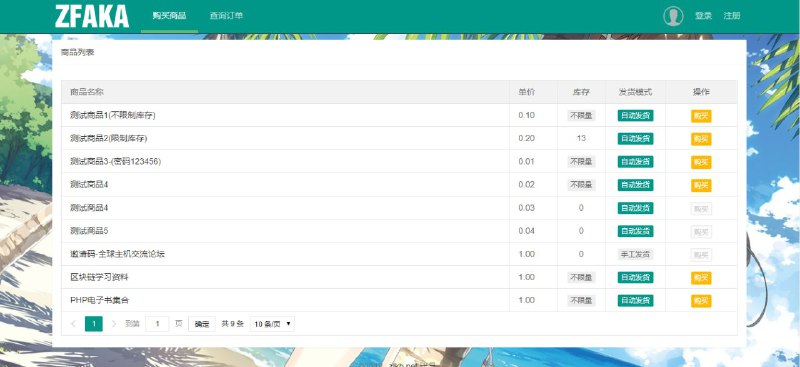The height and width of the screenshot is (367, 800).
Task: Click the 商品名称 column header
Action: [x=87, y=92]
